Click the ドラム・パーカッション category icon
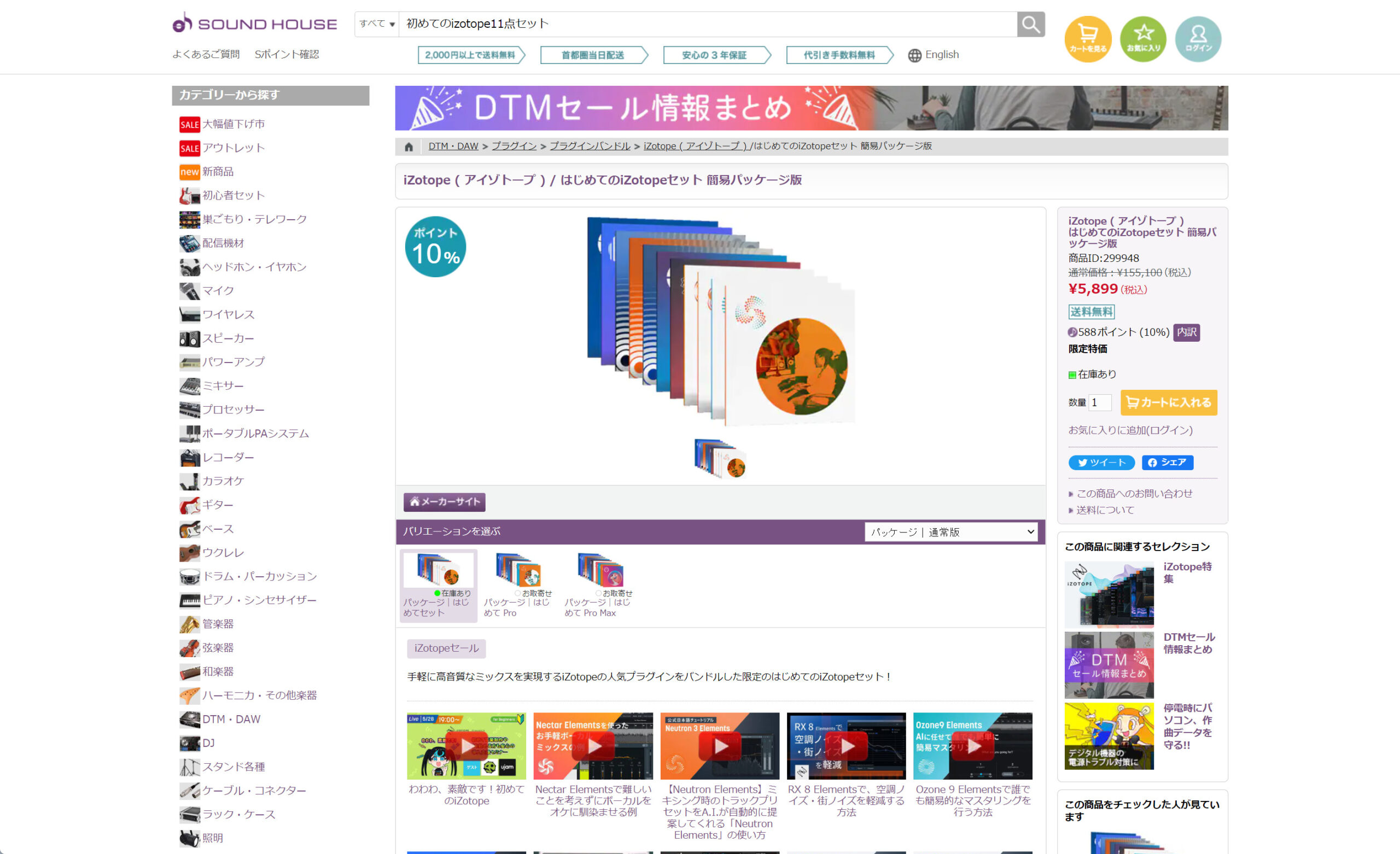 pos(189,577)
